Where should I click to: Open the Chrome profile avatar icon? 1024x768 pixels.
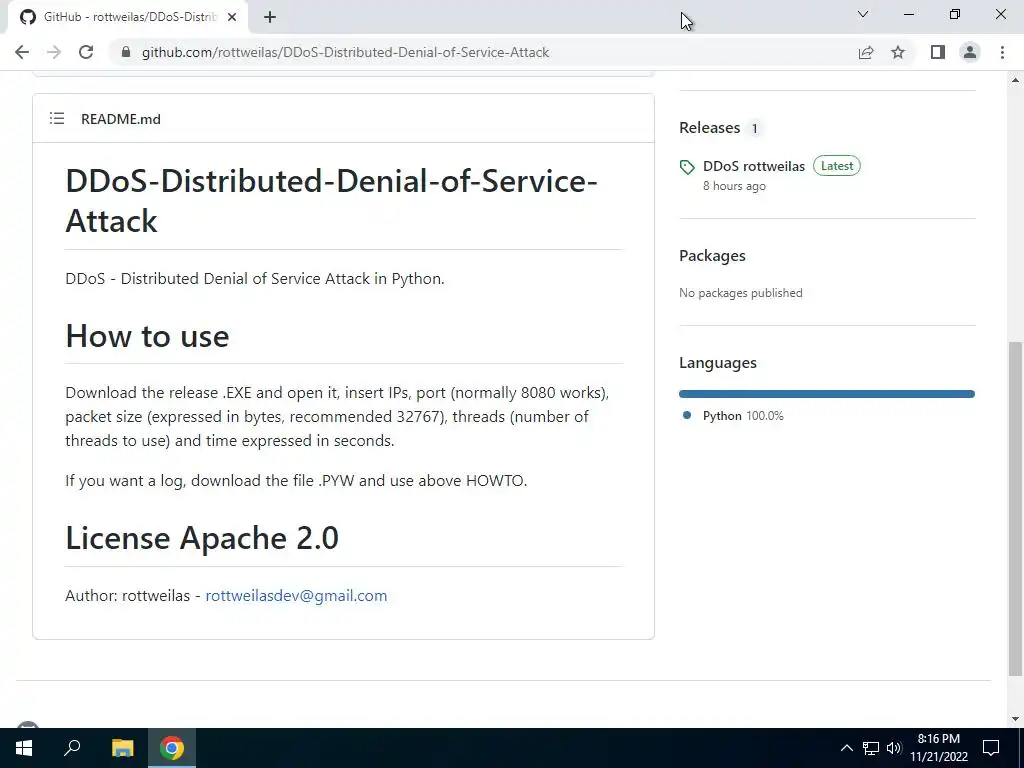coord(970,52)
